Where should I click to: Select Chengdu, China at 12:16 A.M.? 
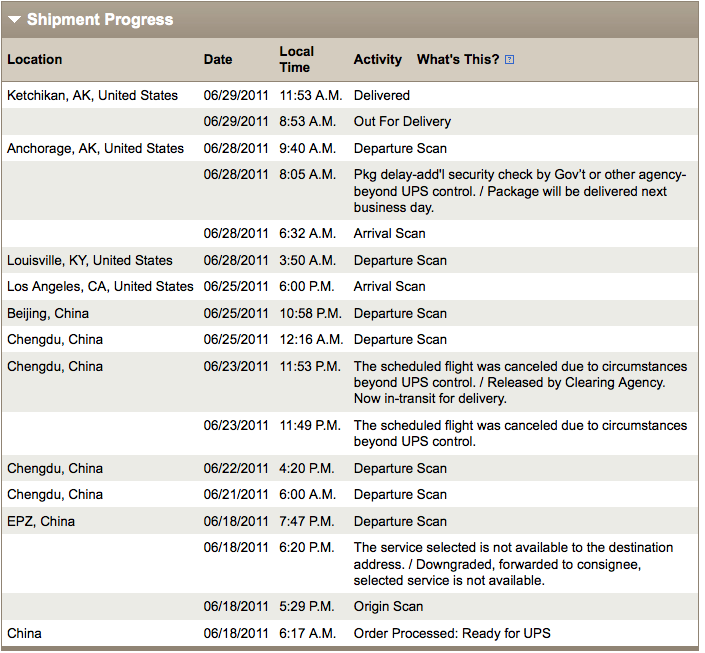pos(55,340)
